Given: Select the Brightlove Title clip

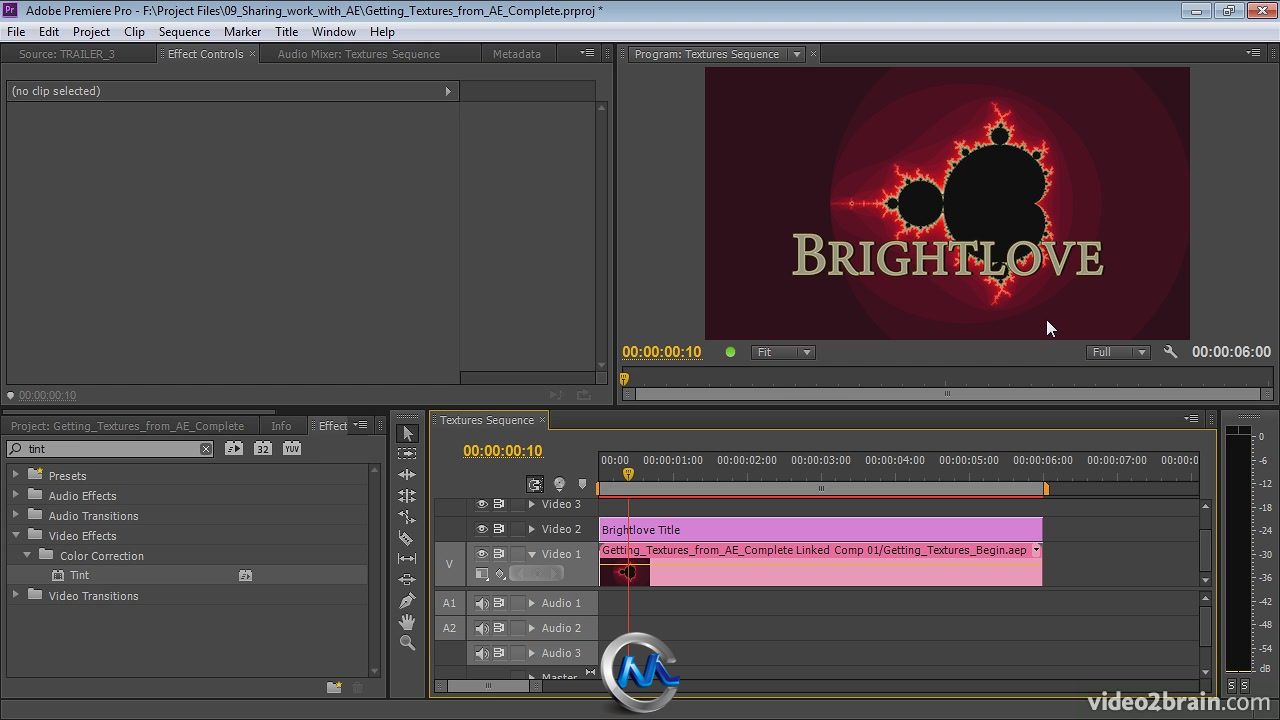Looking at the screenshot, I should (820, 530).
